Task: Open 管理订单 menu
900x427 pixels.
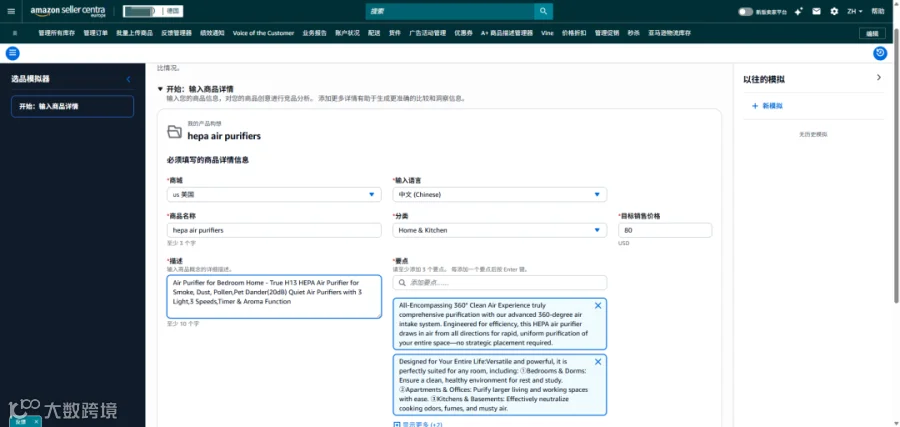Action: click(x=95, y=33)
